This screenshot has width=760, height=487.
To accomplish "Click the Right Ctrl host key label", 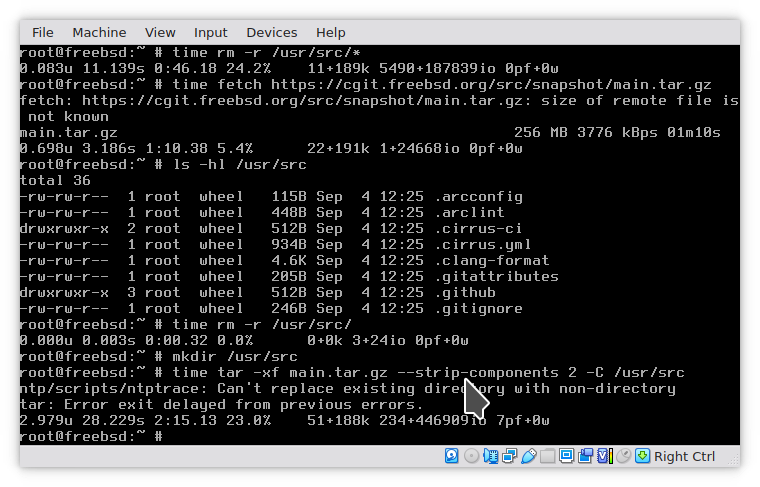I will point(685,456).
